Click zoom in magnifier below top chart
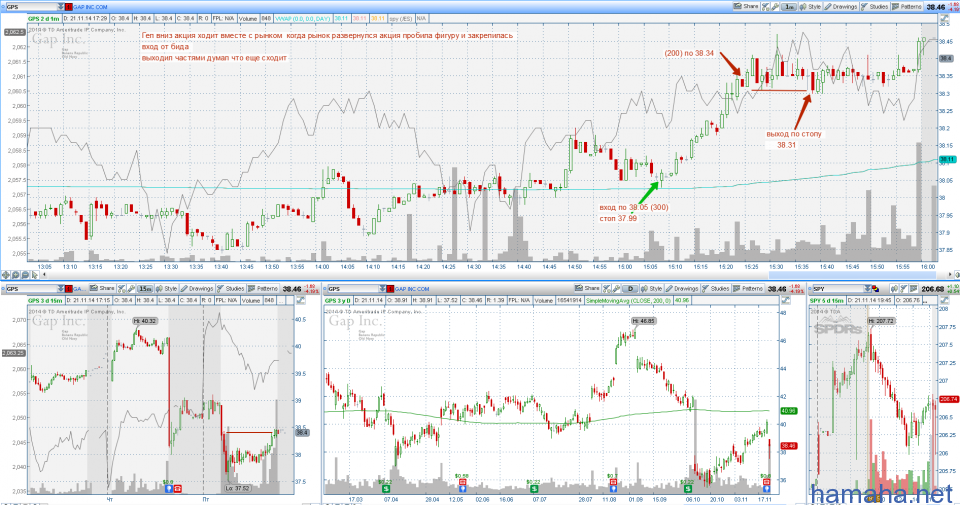The image size is (960, 505). tap(15, 275)
